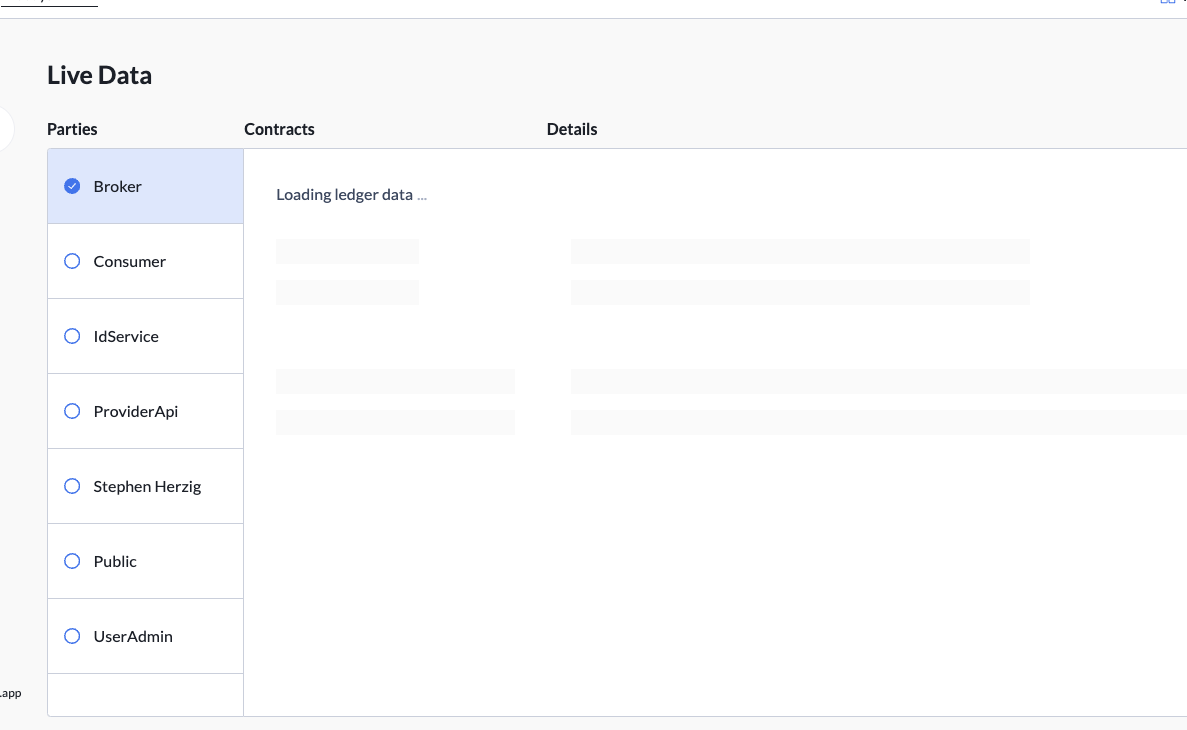Select the IdService radio button

[72, 336]
